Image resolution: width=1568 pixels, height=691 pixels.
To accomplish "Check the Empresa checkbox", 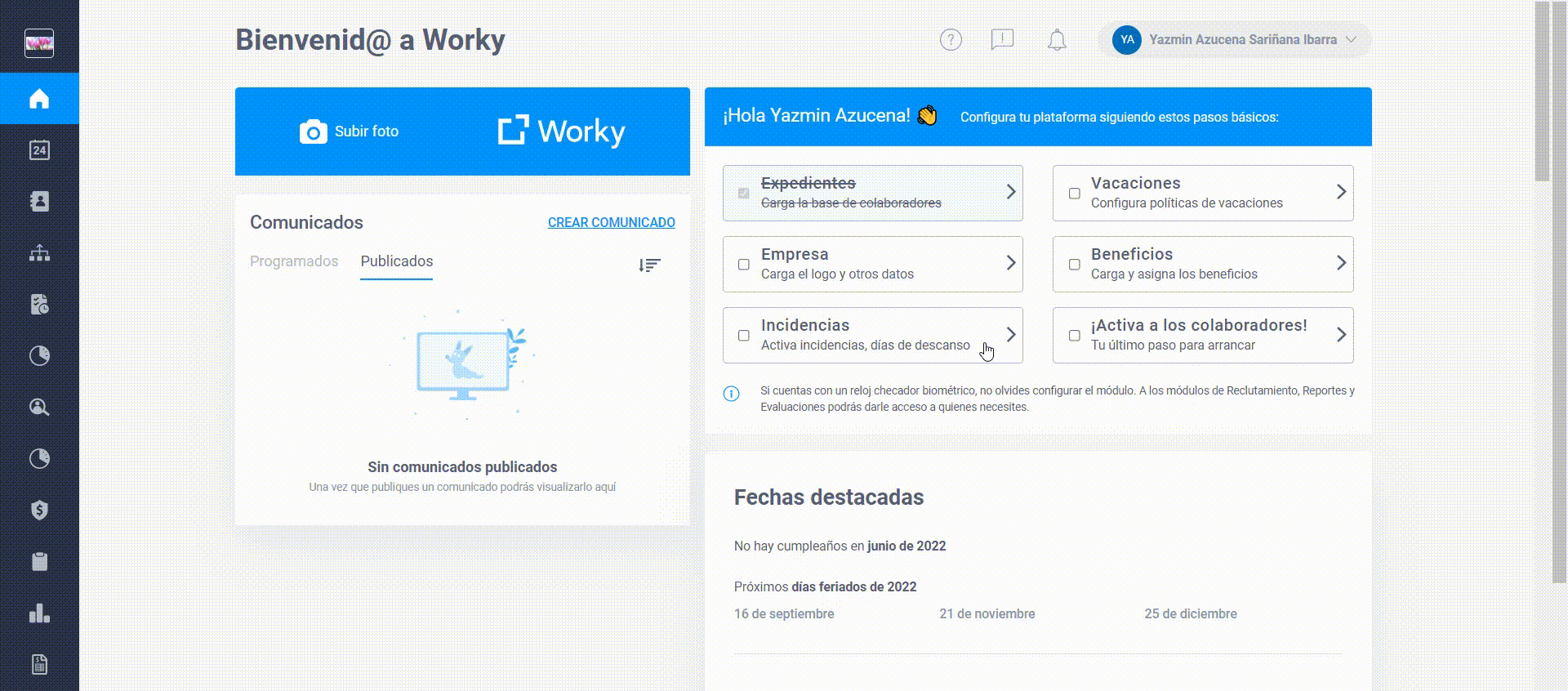I will coord(743,264).
